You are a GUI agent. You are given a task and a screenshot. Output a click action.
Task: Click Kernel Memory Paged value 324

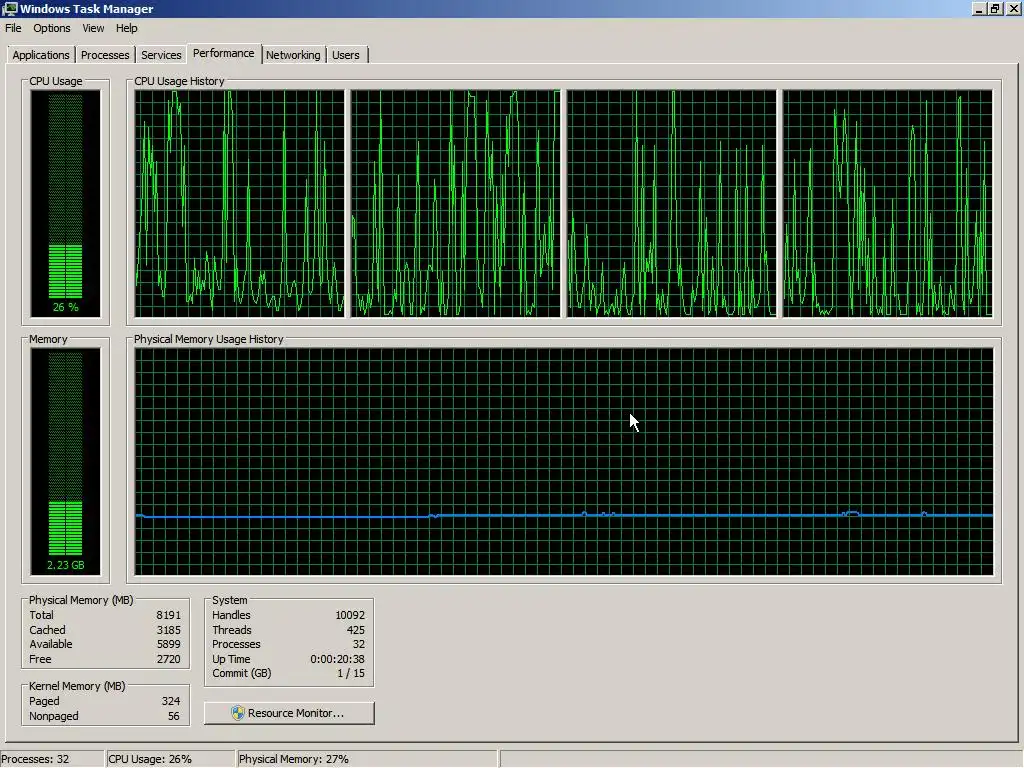click(x=171, y=701)
